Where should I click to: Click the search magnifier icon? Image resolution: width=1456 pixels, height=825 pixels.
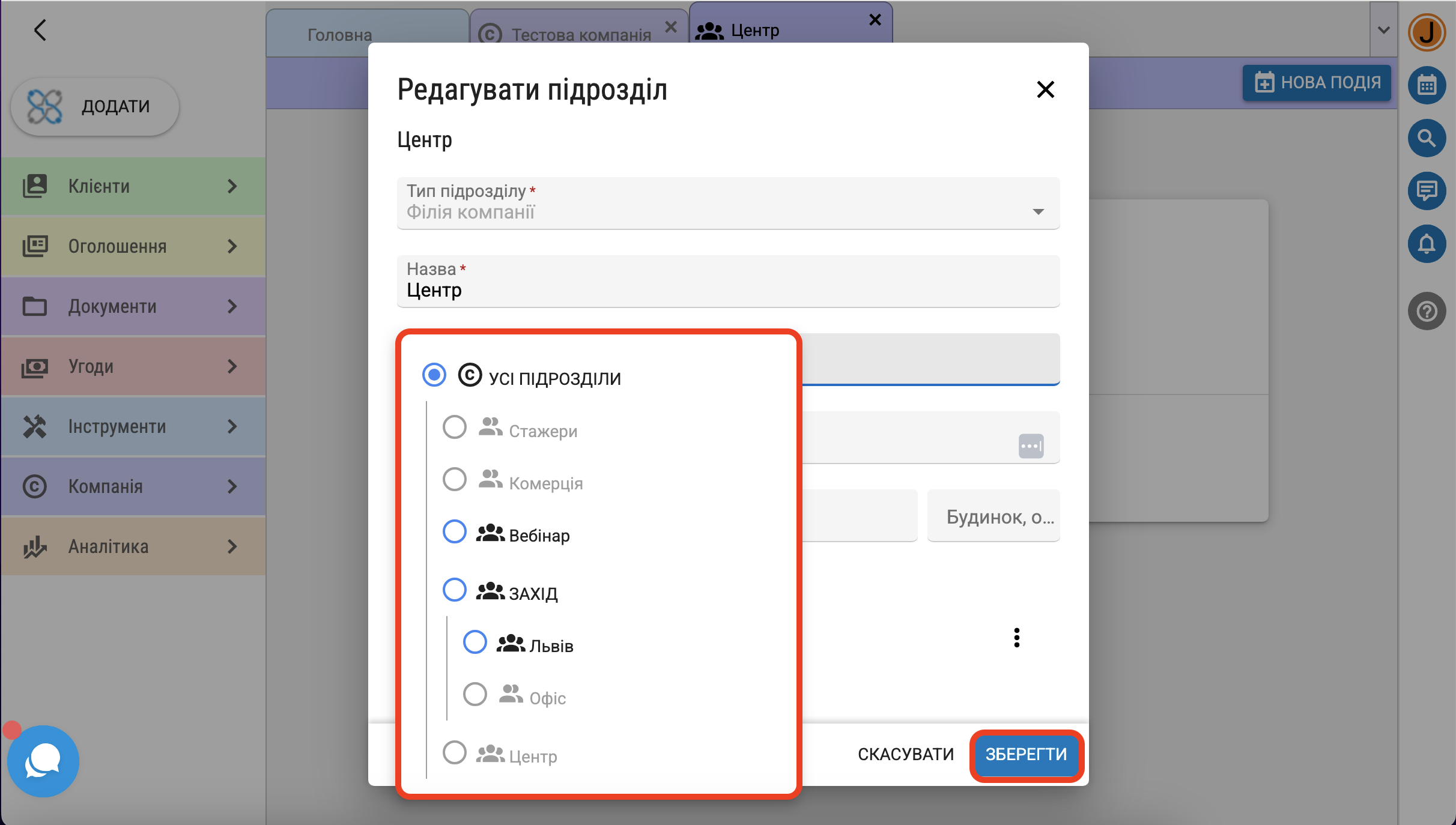point(1427,138)
